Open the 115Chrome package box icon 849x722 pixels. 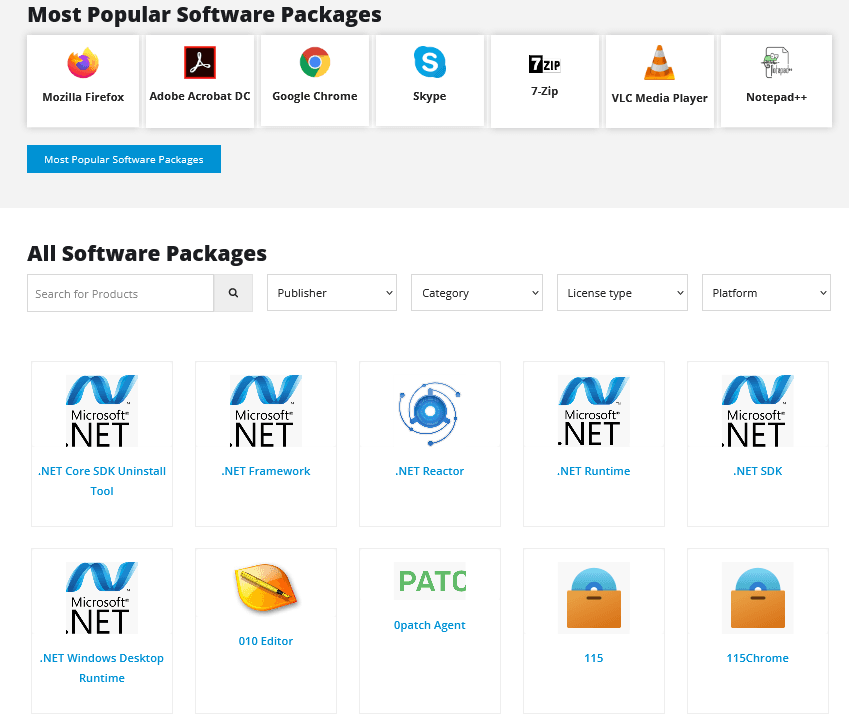point(757,598)
